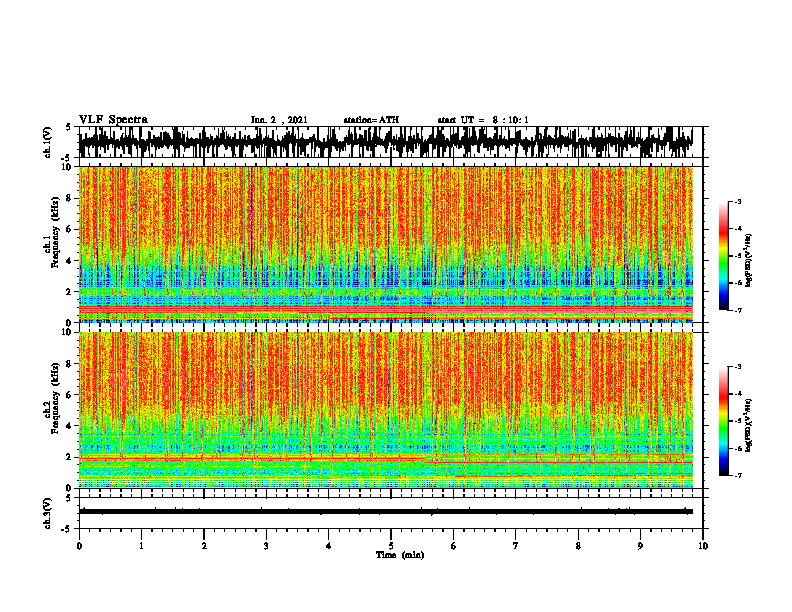Click the -7 label on ch.2 color scale
The image size is (792, 612).
pos(737,475)
